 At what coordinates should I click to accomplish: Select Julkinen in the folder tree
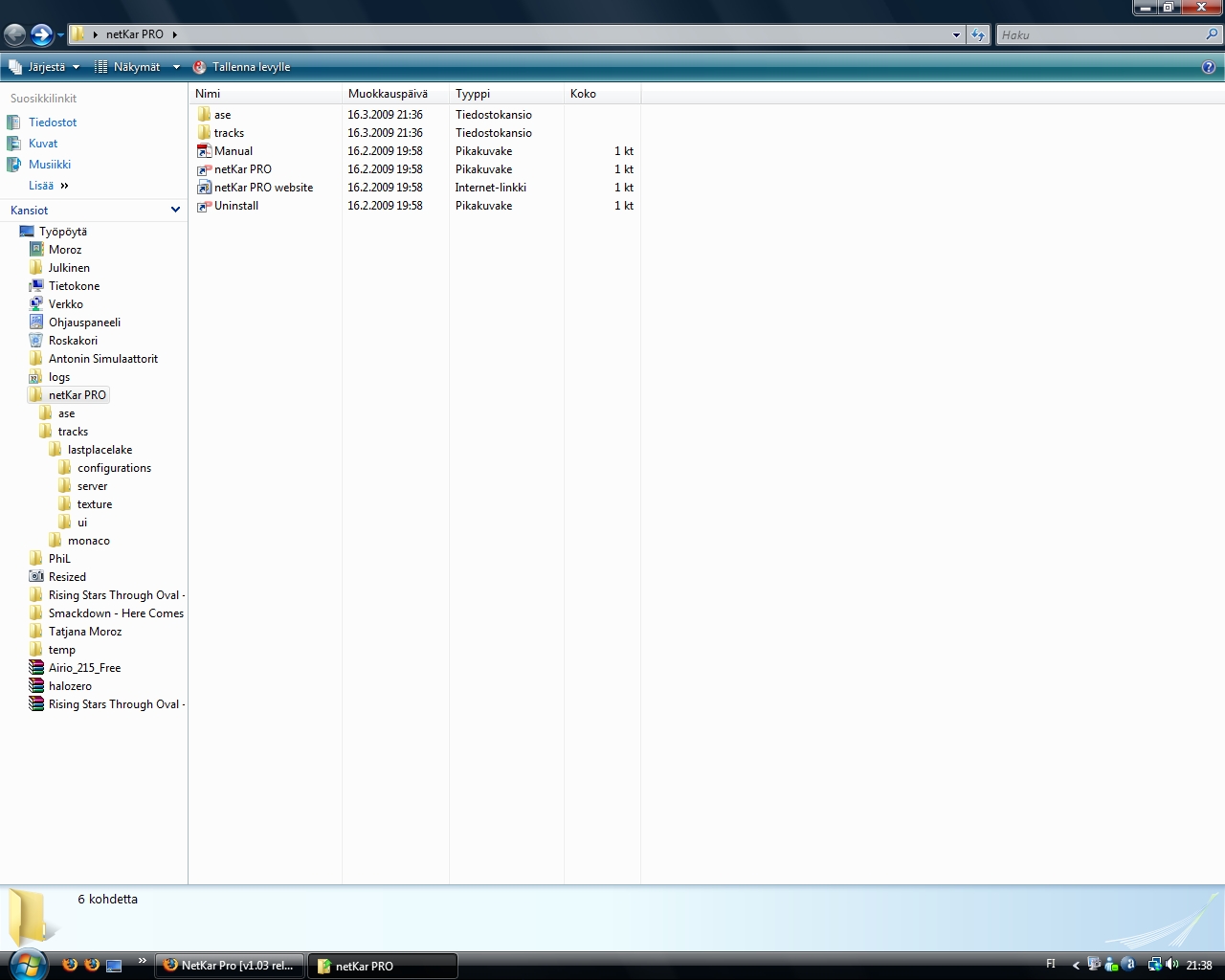pyautogui.click(x=69, y=268)
